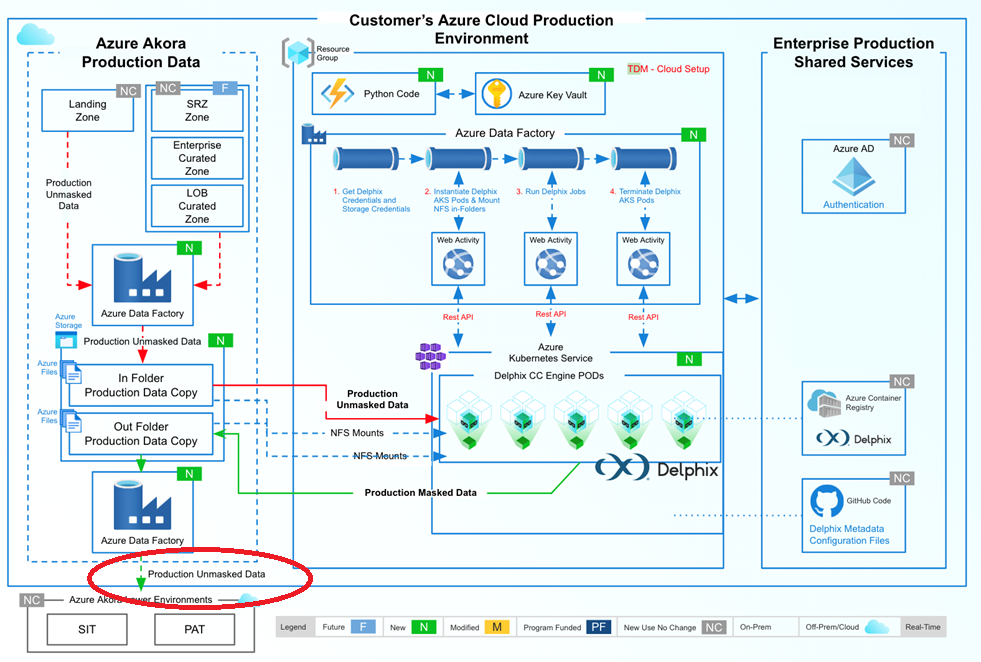
Task: Click the purple Azure Kubernetes Service icon
Action: [430, 356]
